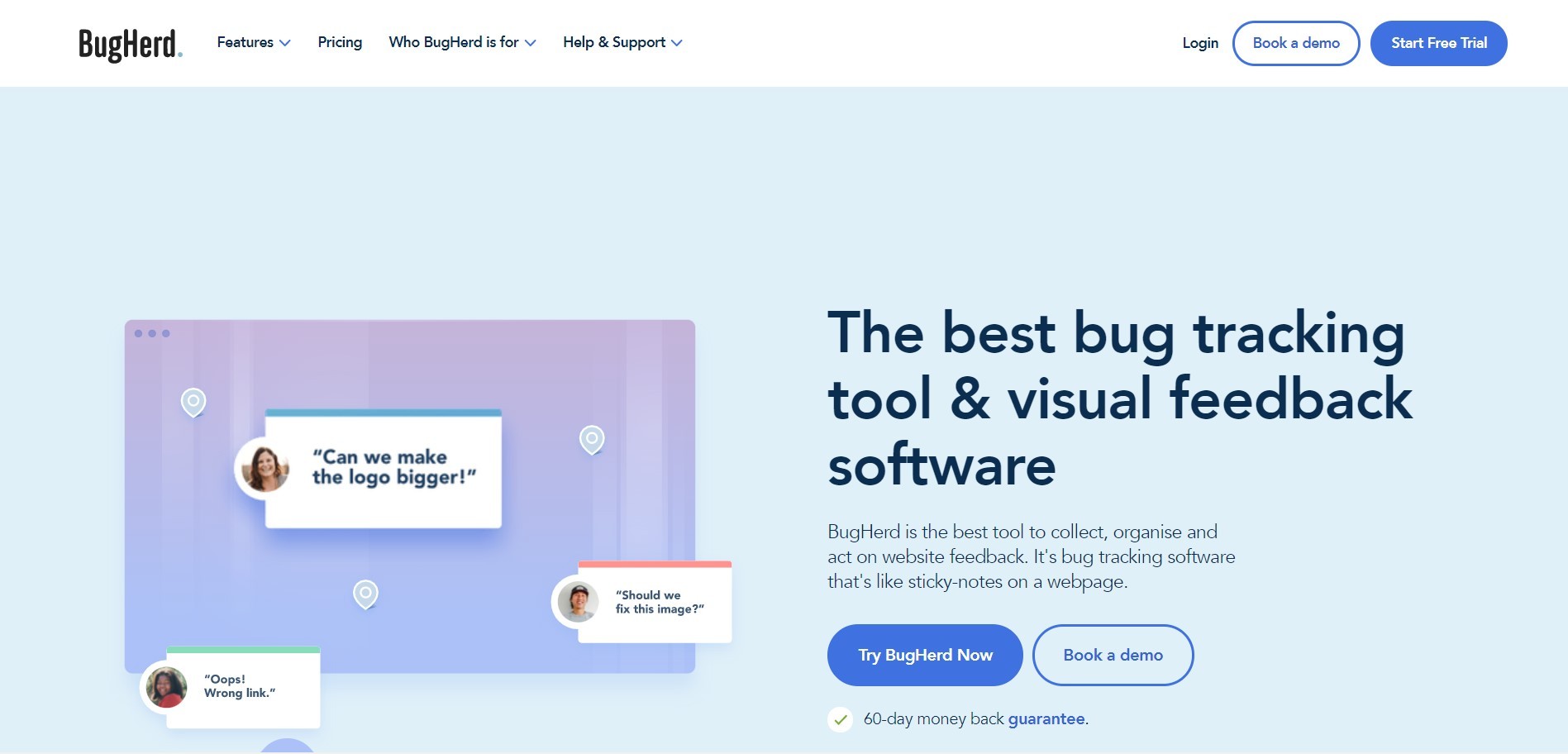Click avatar on the logo bigger comment
The width and height of the screenshot is (1568, 754).
point(265,468)
